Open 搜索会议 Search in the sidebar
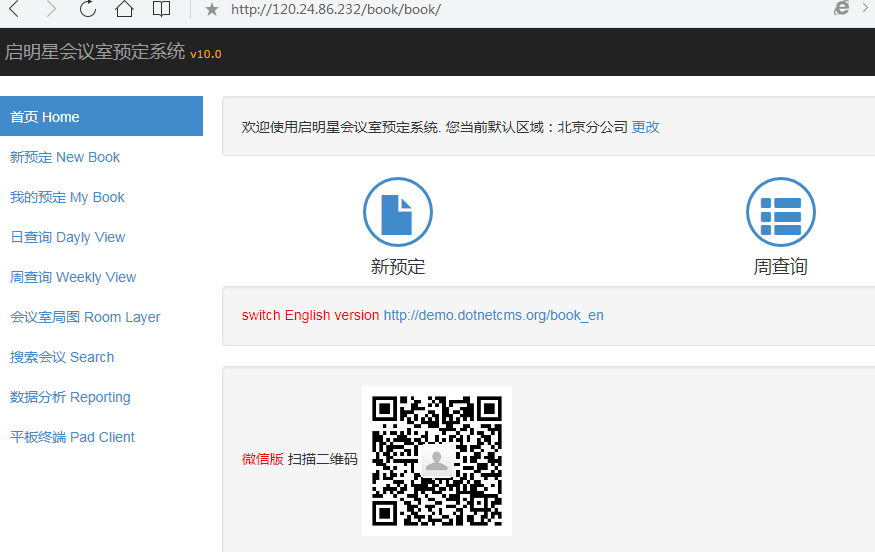The width and height of the screenshot is (875, 552). point(62,357)
